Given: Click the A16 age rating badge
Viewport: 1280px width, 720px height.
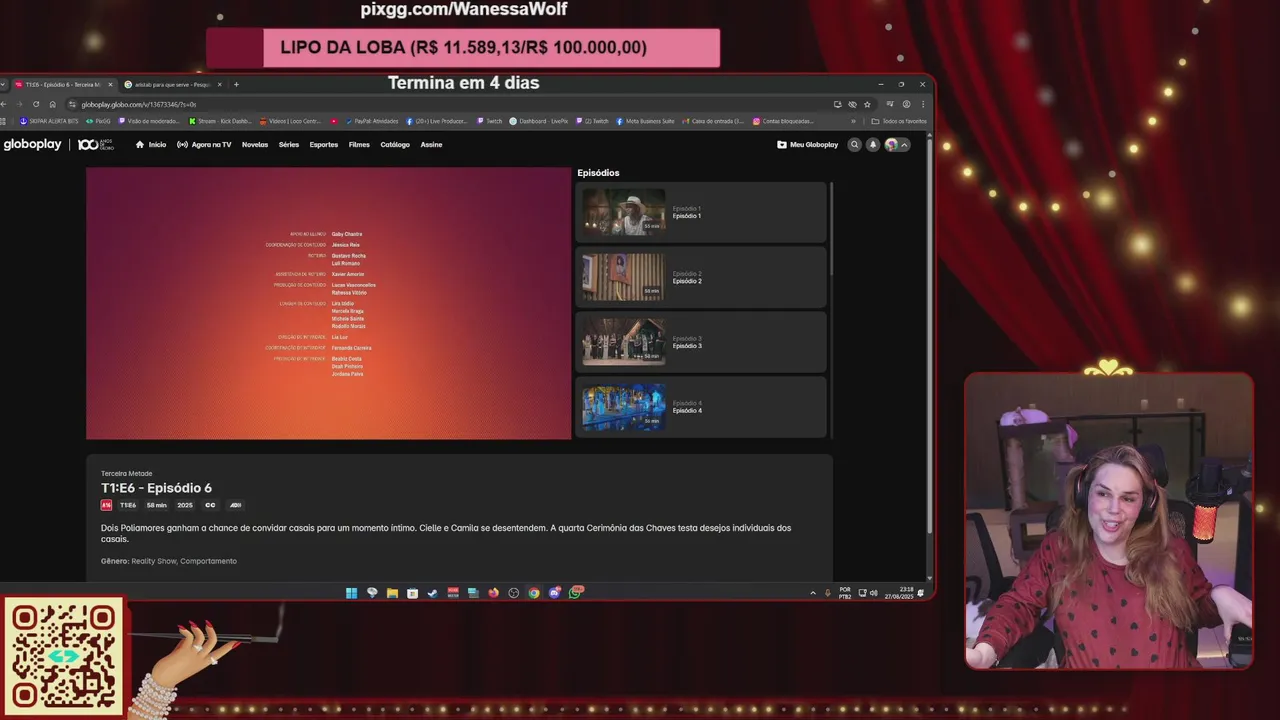Looking at the screenshot, I should (106, 505).
